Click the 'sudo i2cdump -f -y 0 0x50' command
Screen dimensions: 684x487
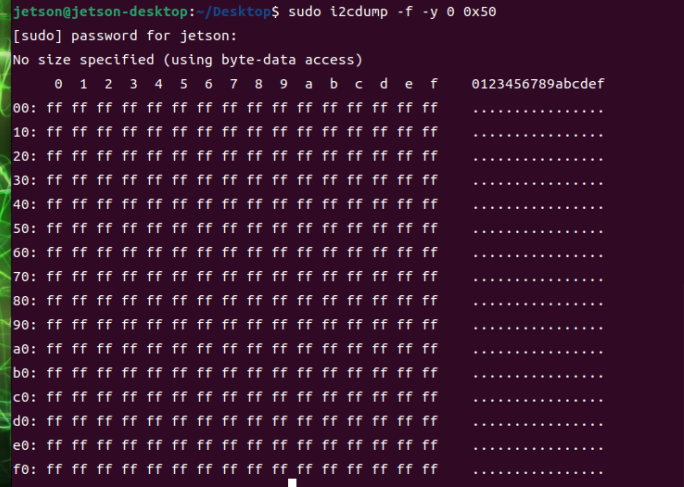click(392, 11)
